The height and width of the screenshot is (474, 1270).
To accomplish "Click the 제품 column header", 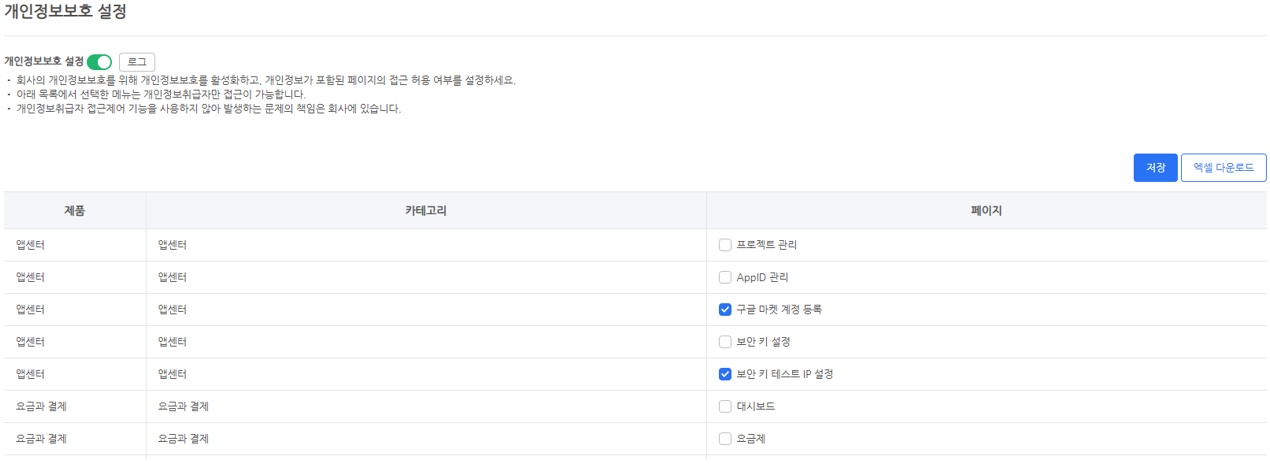I will pos(75,211).
